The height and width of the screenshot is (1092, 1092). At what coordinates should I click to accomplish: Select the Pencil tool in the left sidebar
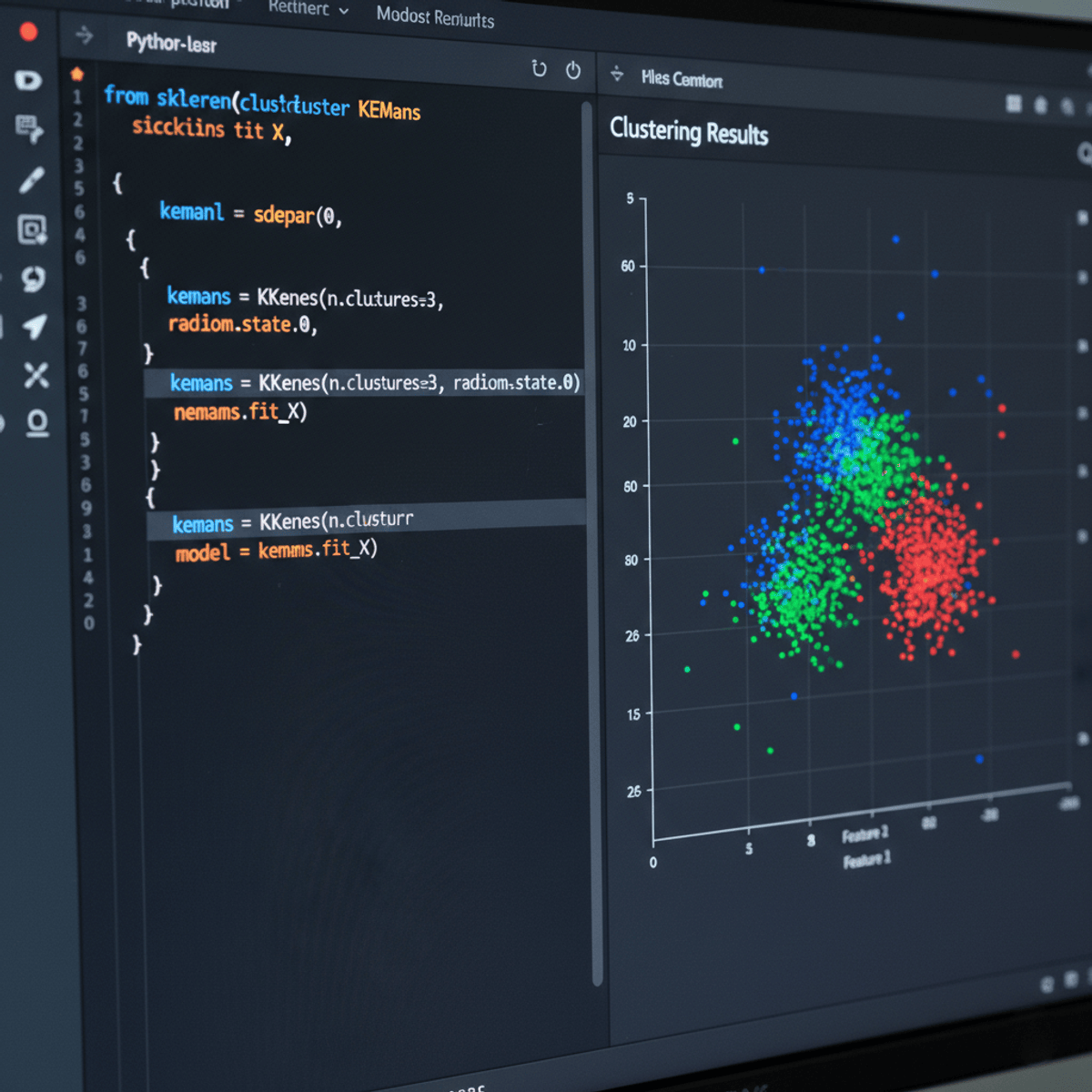coord(29,179)
